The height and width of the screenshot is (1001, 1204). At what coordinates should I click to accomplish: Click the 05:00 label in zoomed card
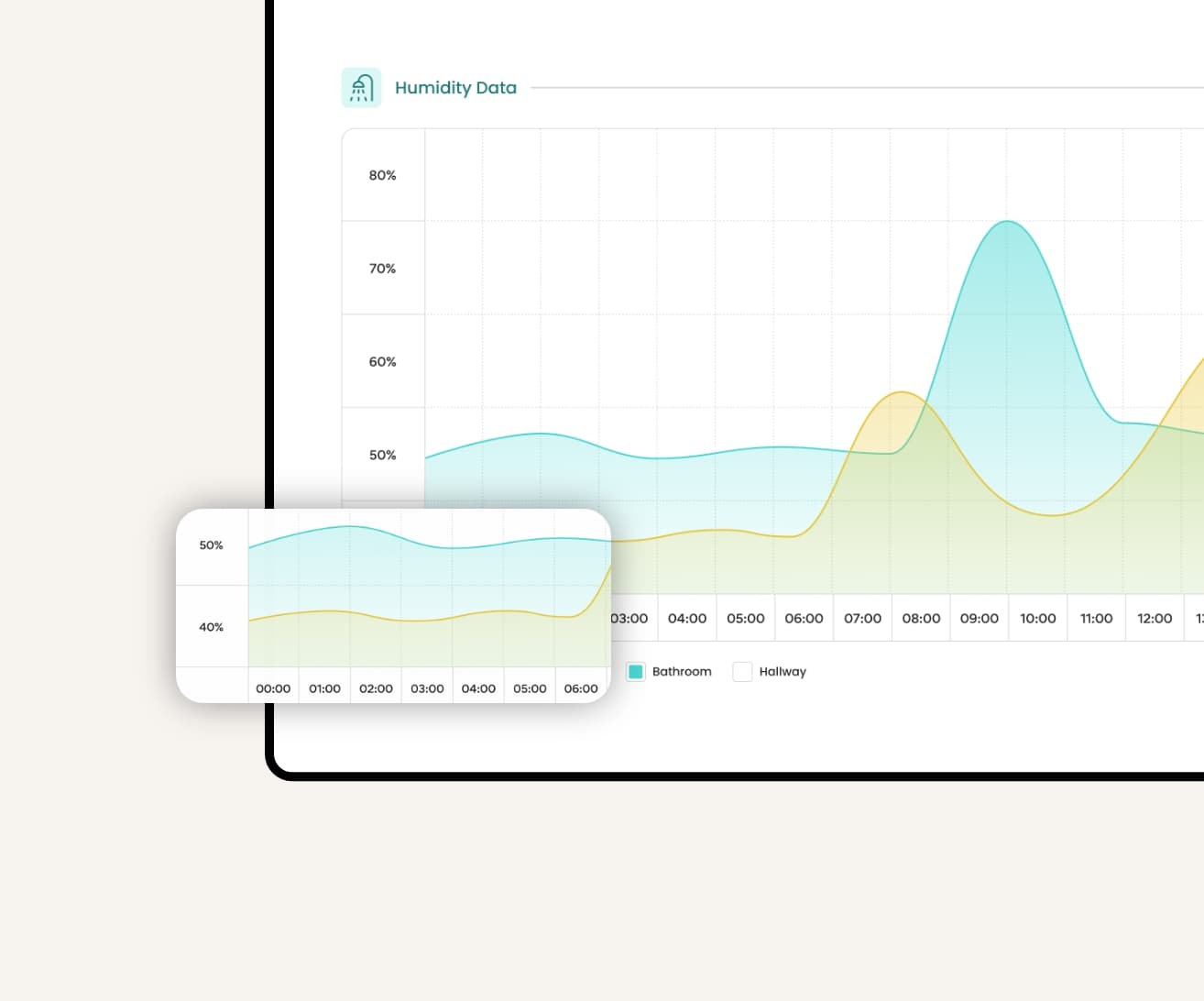pos(530,688)
